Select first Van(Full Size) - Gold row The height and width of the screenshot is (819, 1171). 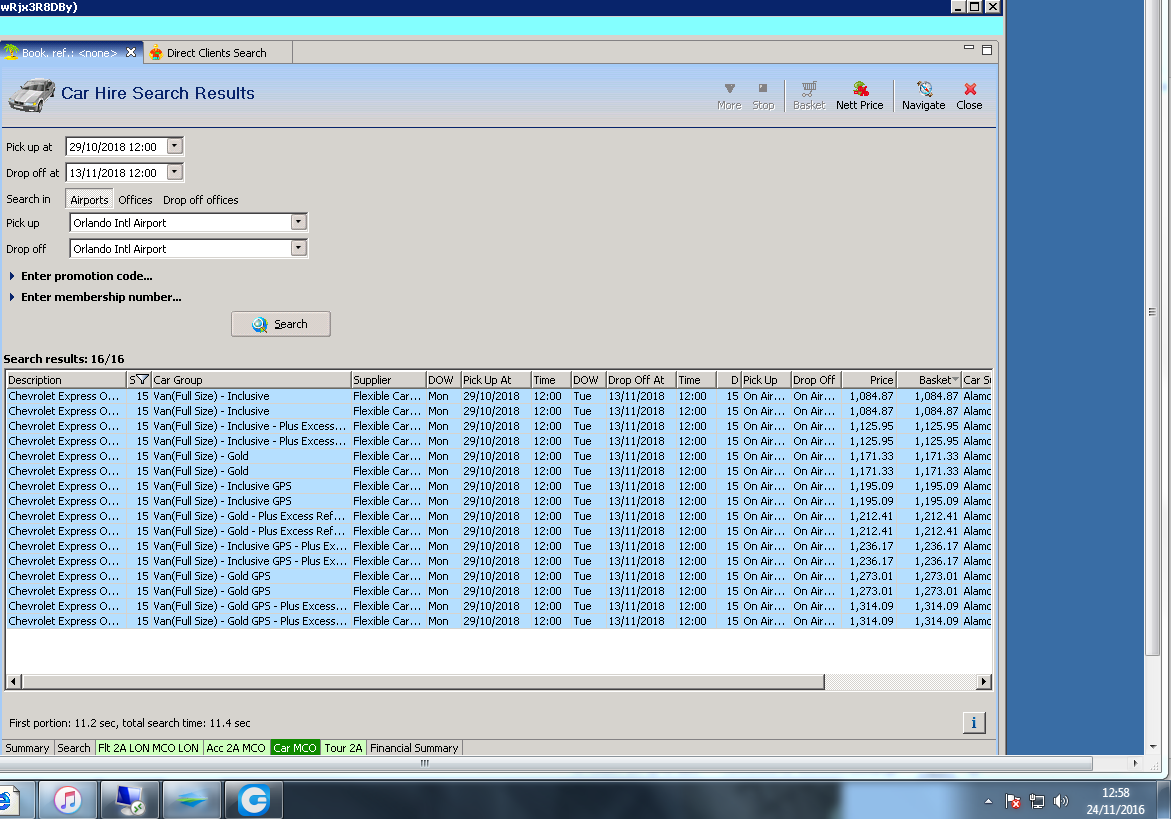coord(499,455)
